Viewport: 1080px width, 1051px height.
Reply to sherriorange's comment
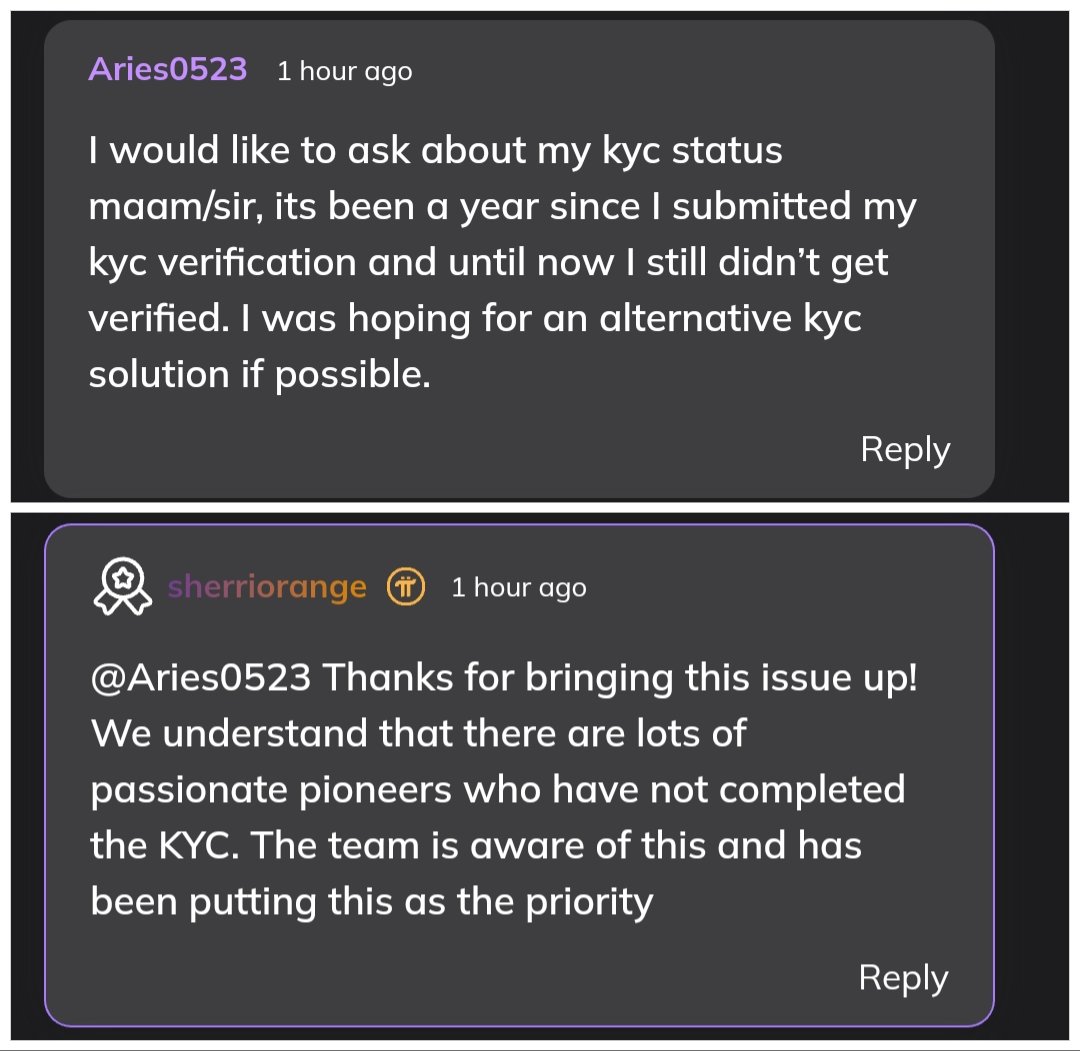coord(903,977)
